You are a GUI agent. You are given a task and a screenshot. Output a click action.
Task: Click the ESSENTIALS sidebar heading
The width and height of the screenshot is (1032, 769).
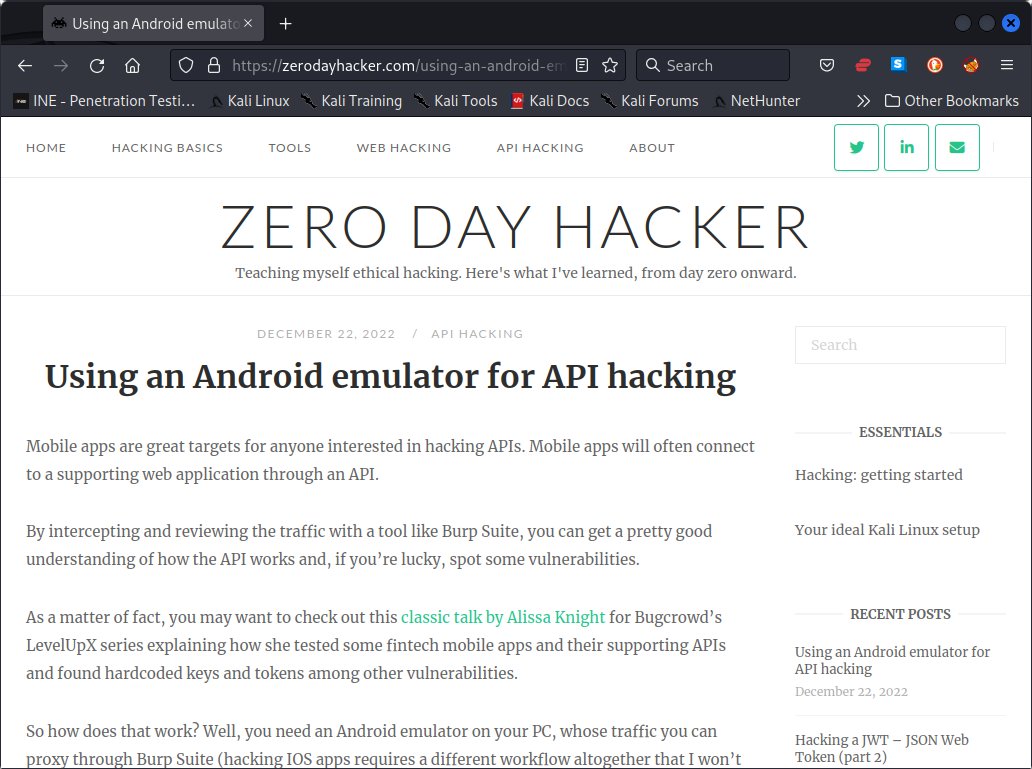[x=900, y=432]
